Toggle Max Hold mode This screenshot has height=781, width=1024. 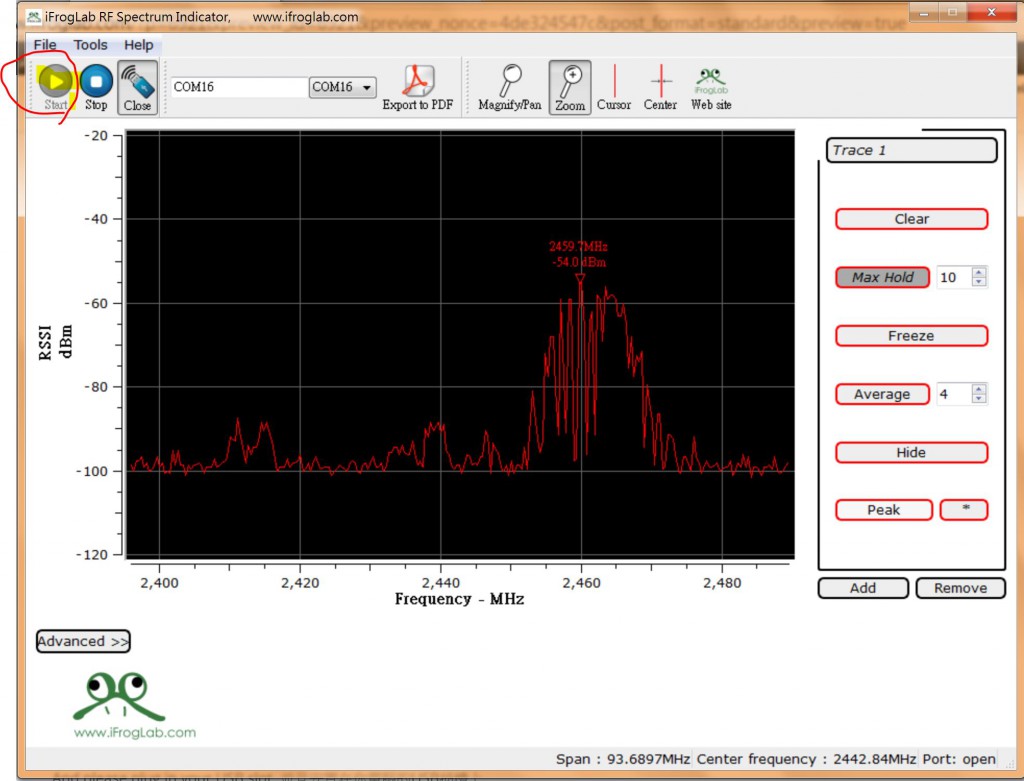(882, 278)
